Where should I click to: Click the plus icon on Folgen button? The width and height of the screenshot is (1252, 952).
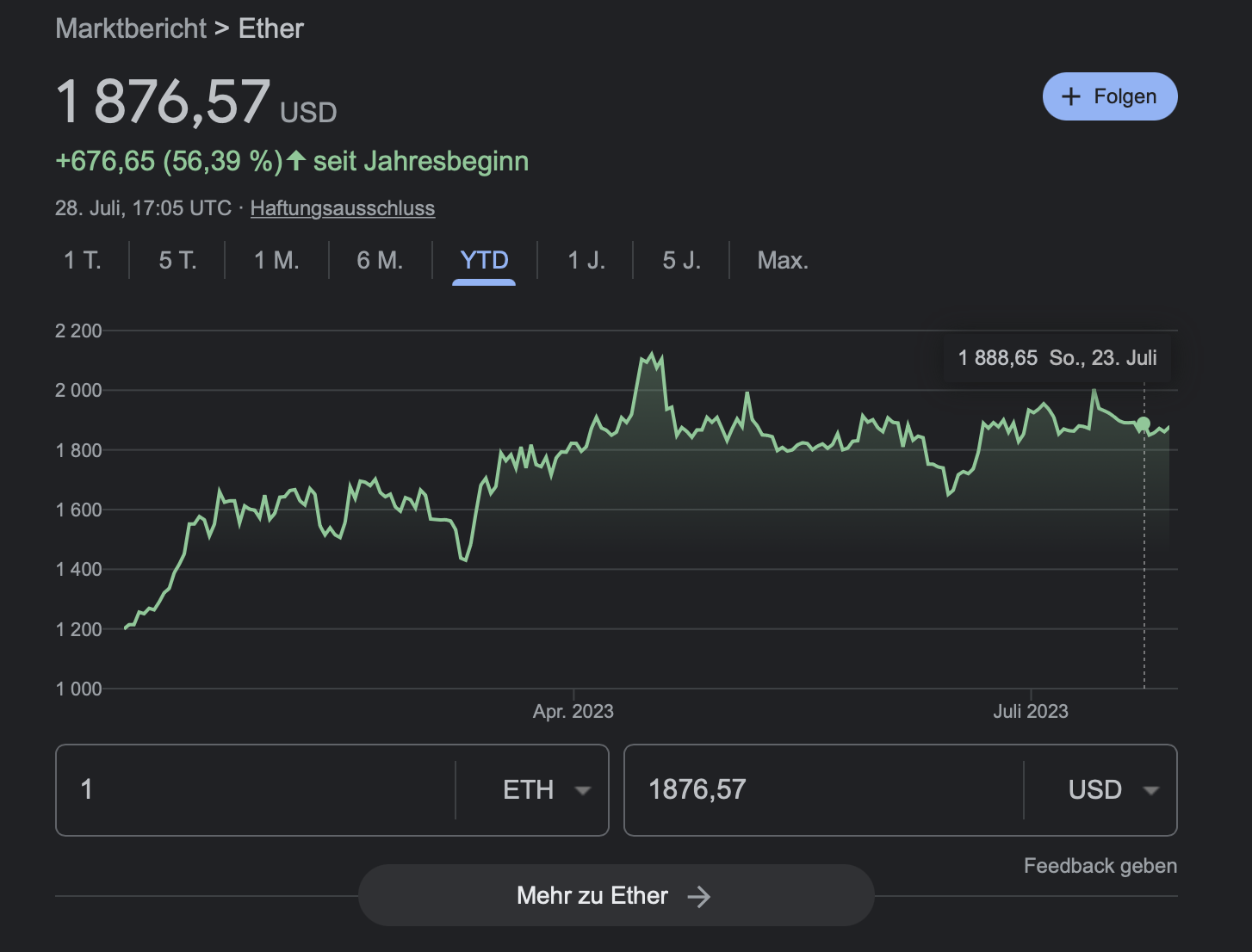[x=1070, y=96]
